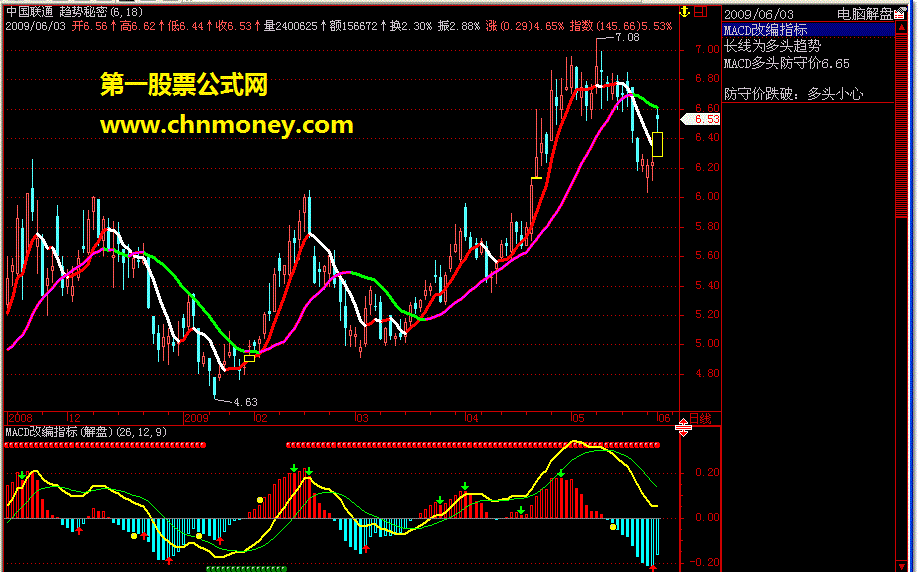Click the volume 量2400625 value

click(x=291, y=26)
